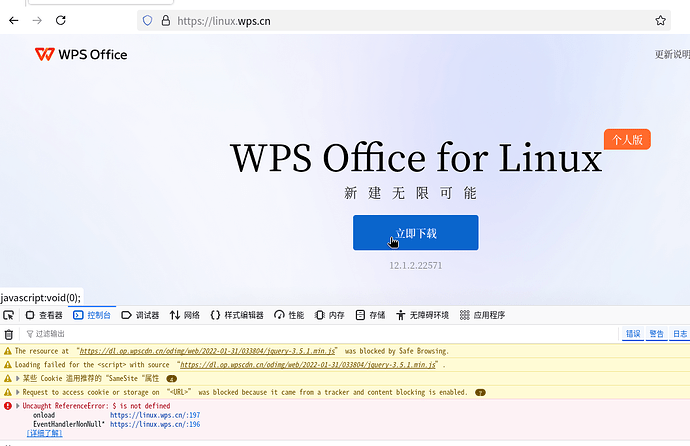This screenshot has height=446, width=690.
Task: Open the 查看器 (Inspector) devtools tab
Action: [x=44, y=315]
